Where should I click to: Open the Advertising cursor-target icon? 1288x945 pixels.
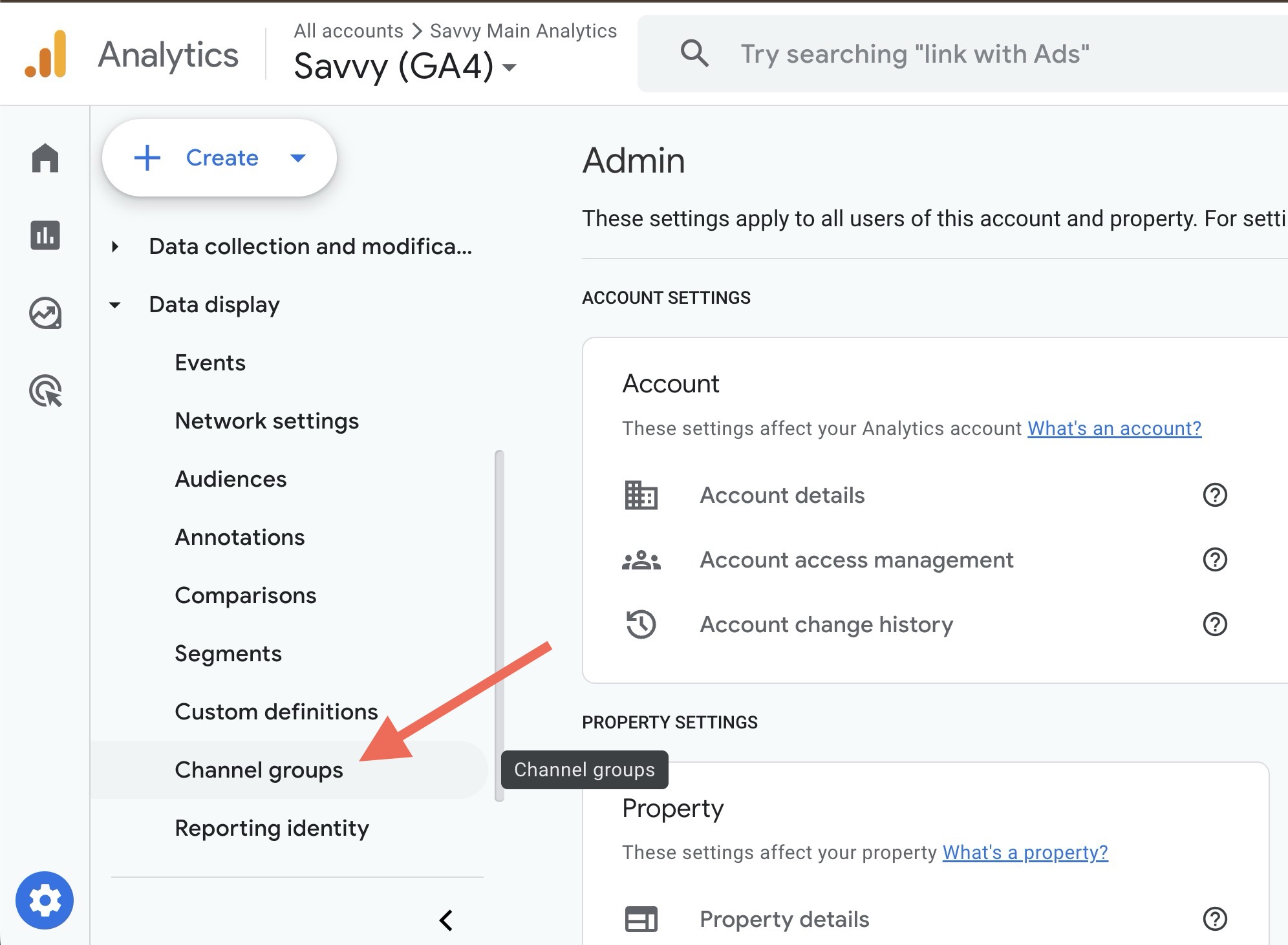click(x=45, y=391)
